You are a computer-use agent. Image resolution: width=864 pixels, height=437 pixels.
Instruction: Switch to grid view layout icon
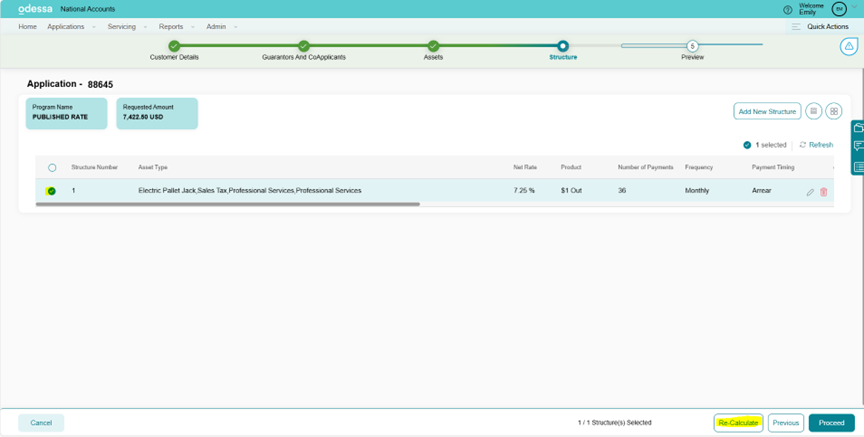pyautogui.click(x=834, y=111)
